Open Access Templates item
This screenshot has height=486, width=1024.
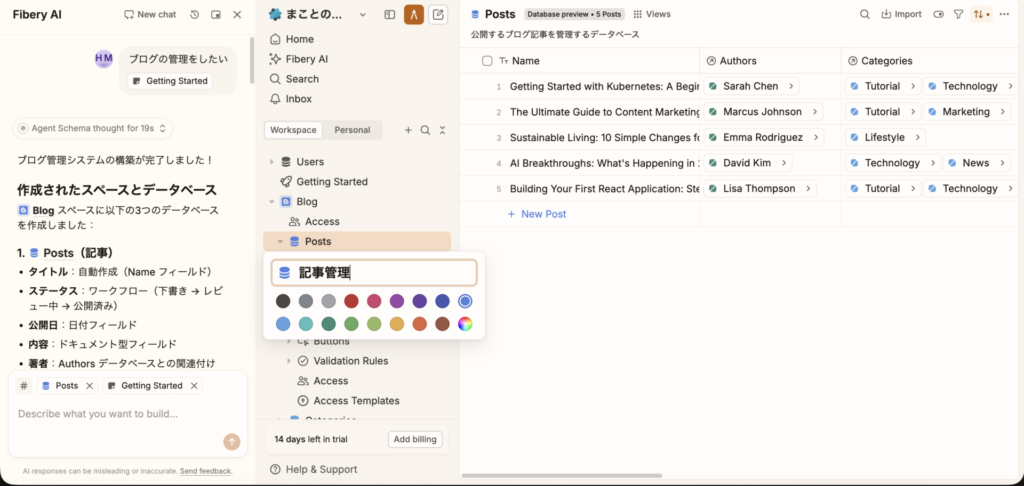click(356, 401)
